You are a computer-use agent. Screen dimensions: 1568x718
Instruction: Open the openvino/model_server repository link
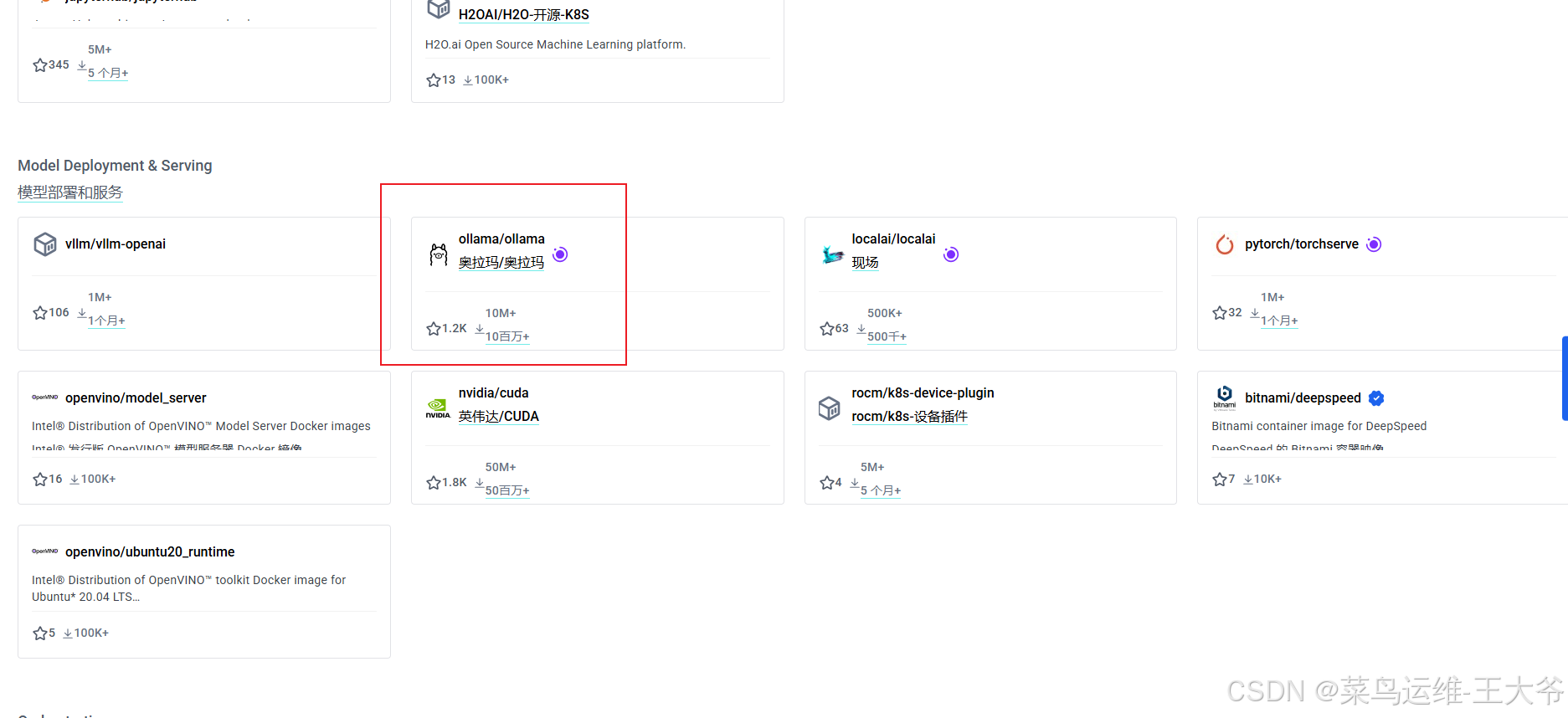(x=136, y=398)
